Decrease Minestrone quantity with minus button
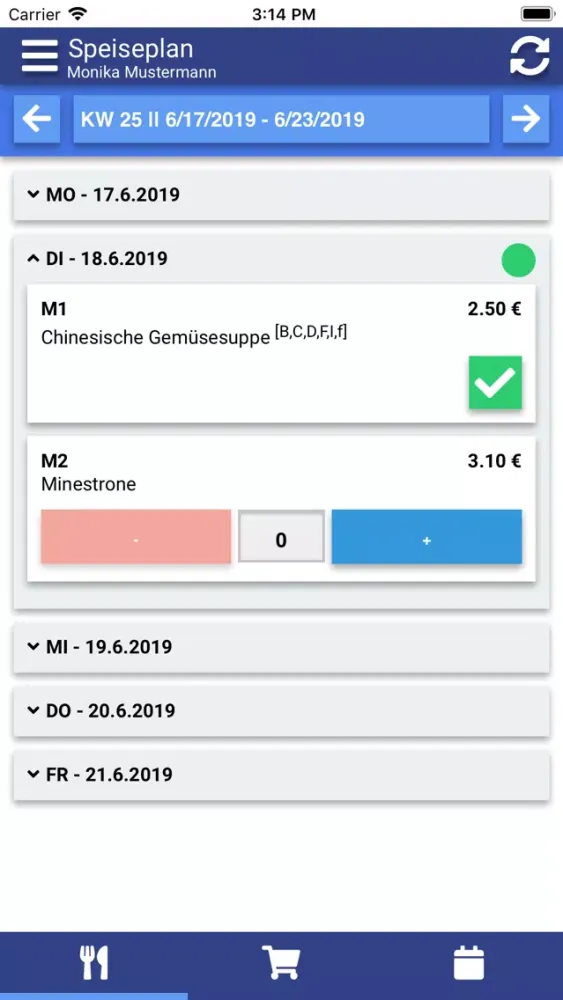 click(136, 536)
